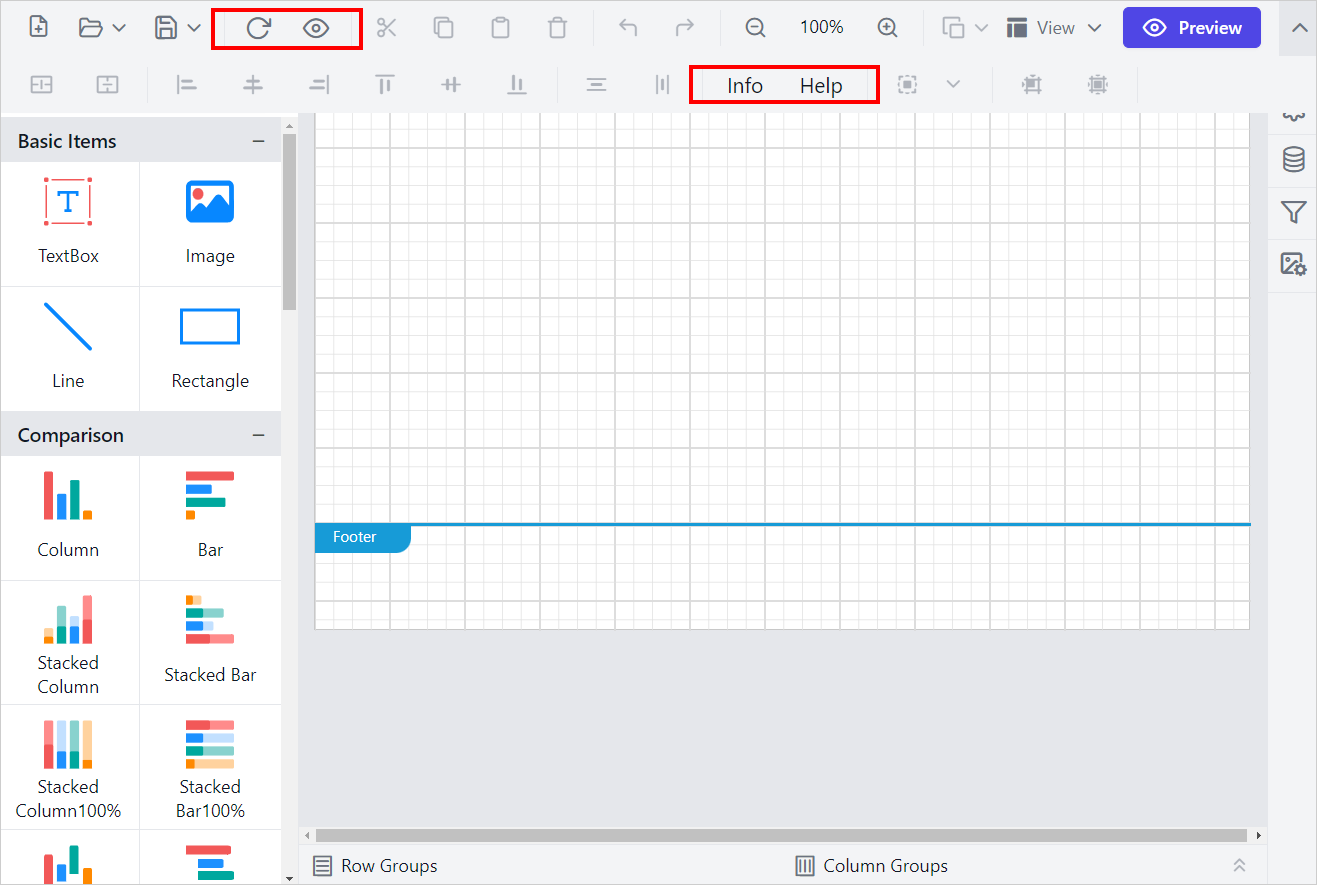This screenshot has width=1317, height=885.
Task: Select the Stacked Column100% chart item
Action: (69, 767)
